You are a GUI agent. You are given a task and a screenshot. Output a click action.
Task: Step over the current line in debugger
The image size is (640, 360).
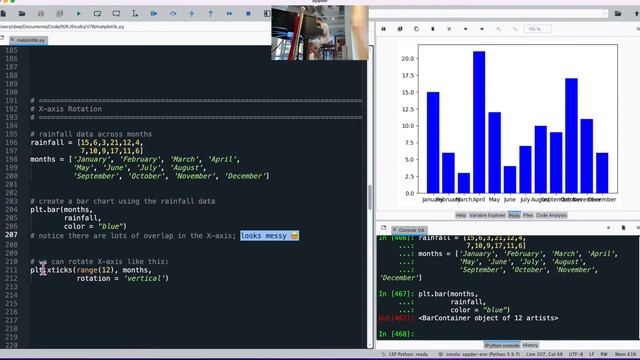click(x=173, y=14)
